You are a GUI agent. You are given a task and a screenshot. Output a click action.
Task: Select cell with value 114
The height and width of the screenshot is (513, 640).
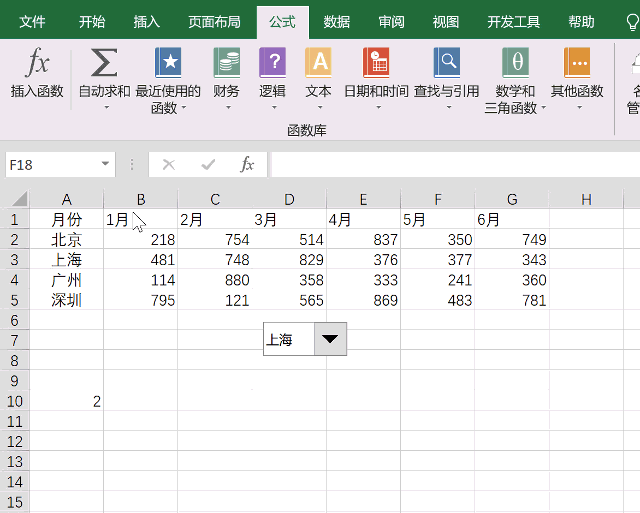[141, 280]
